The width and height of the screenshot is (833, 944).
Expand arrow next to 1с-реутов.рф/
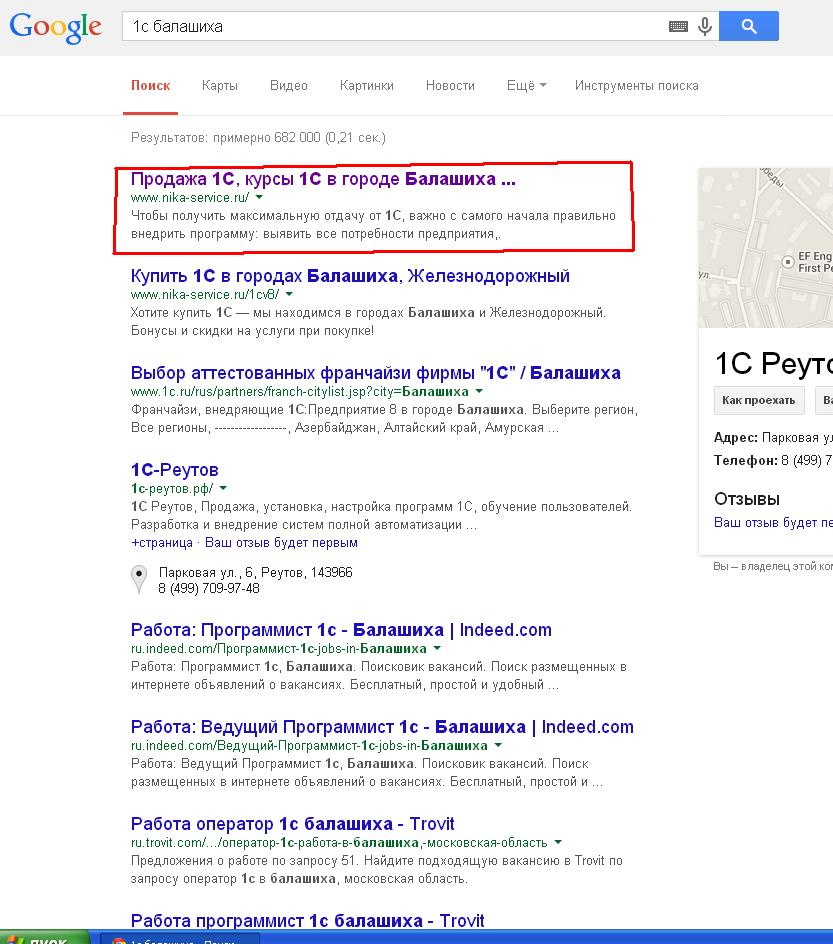pos(223,488)
